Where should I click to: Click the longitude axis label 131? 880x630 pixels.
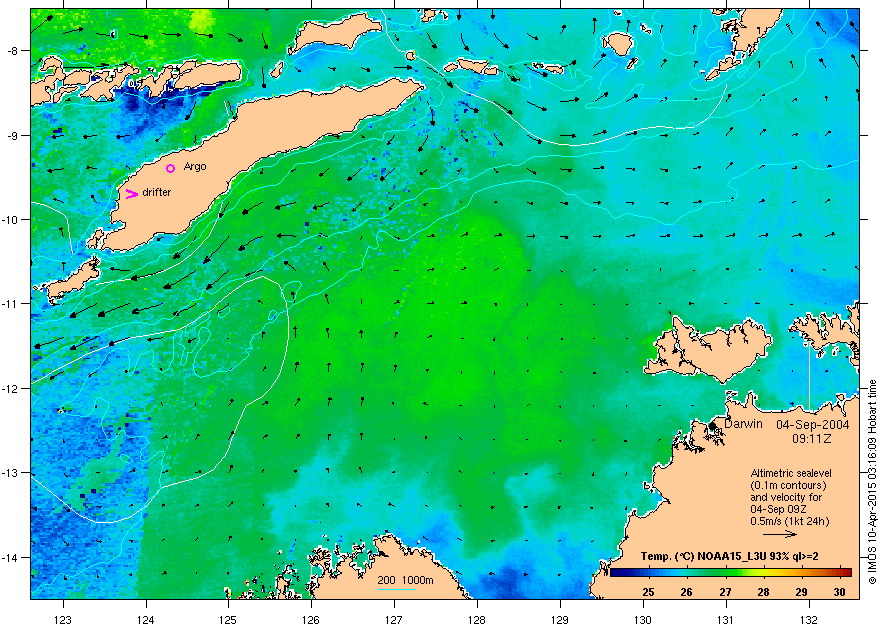point(726,620)
